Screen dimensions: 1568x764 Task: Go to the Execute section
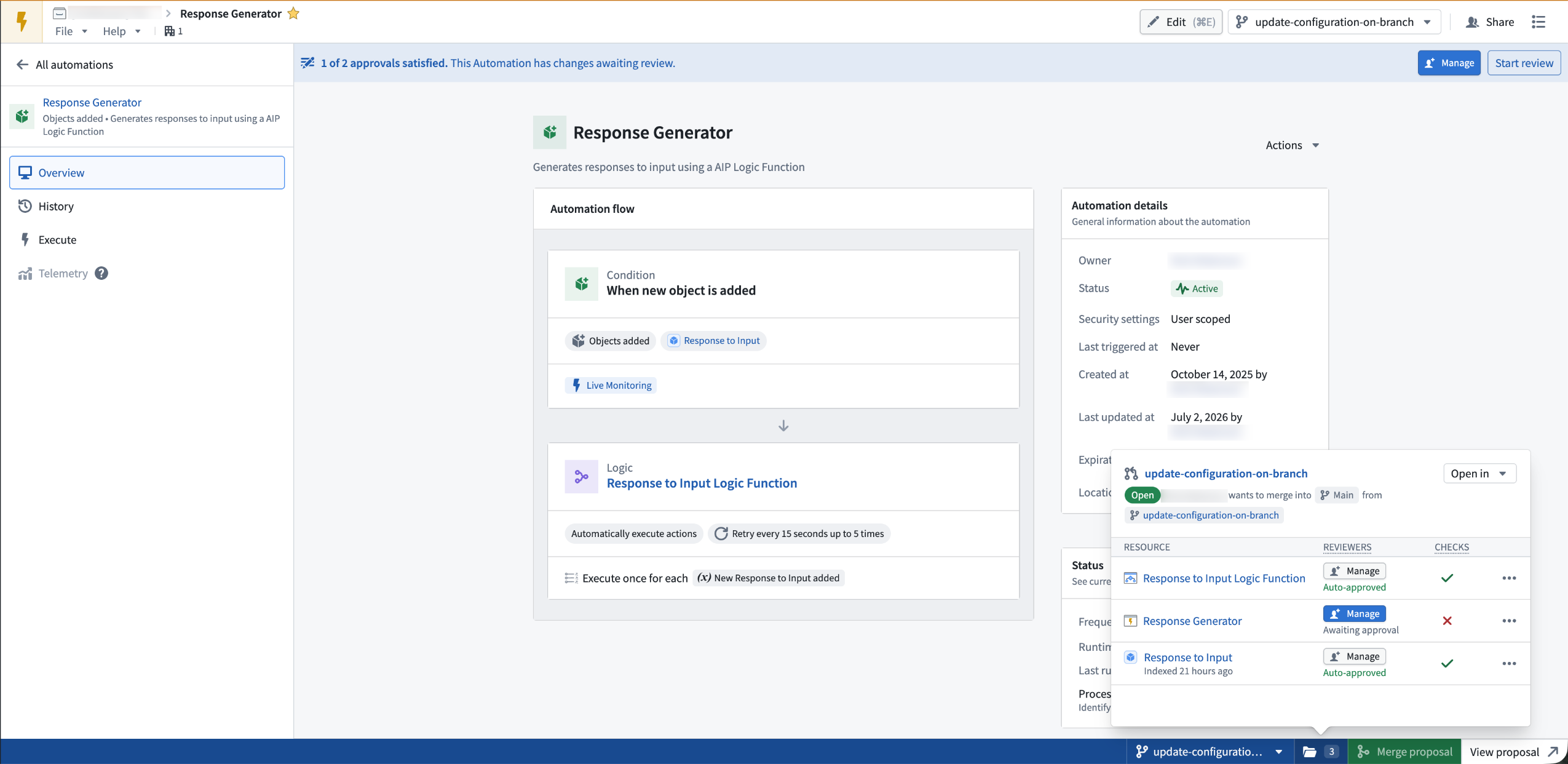147,240
